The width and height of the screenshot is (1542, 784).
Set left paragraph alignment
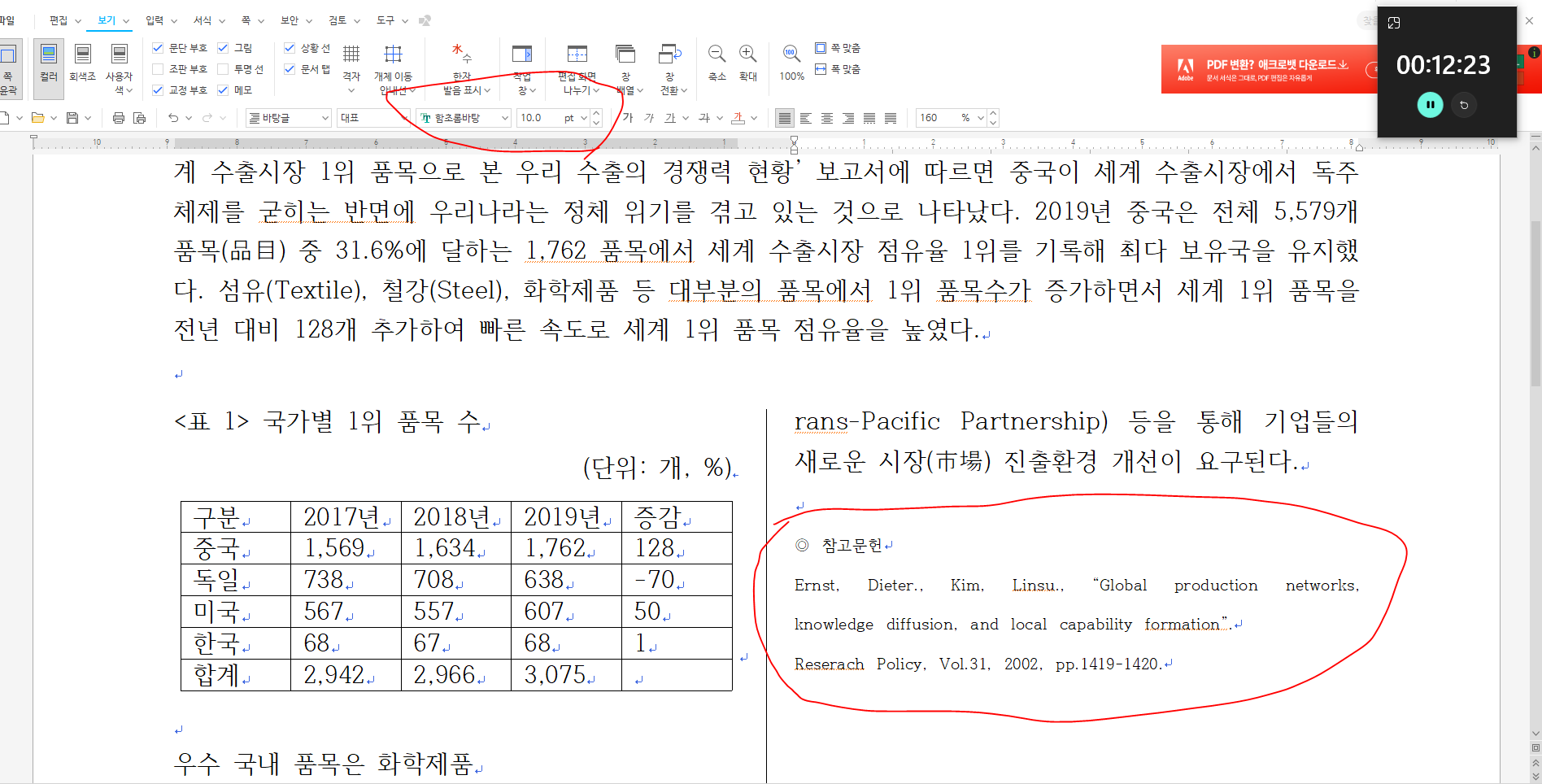[806, 118]
